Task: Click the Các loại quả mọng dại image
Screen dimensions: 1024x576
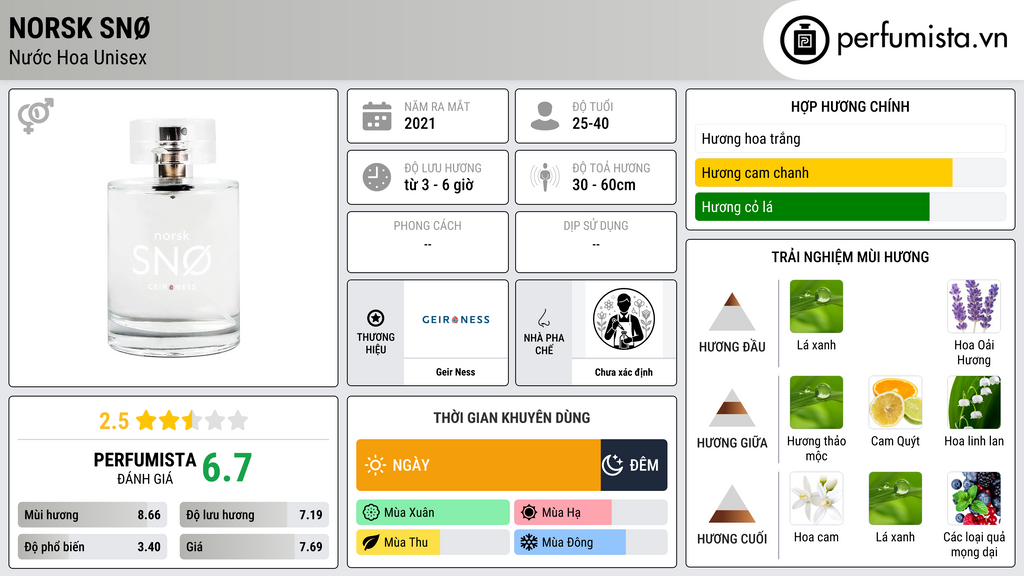Action: tap(974, 498)
